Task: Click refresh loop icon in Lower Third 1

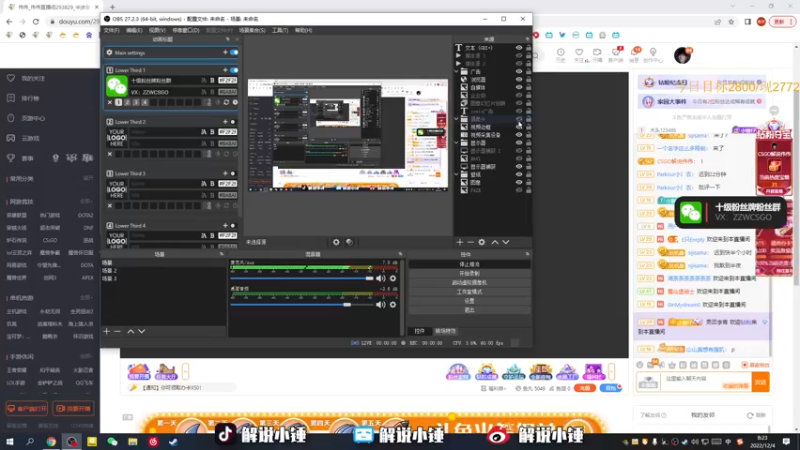Action: pyautogui.click(x=227, y=103)
